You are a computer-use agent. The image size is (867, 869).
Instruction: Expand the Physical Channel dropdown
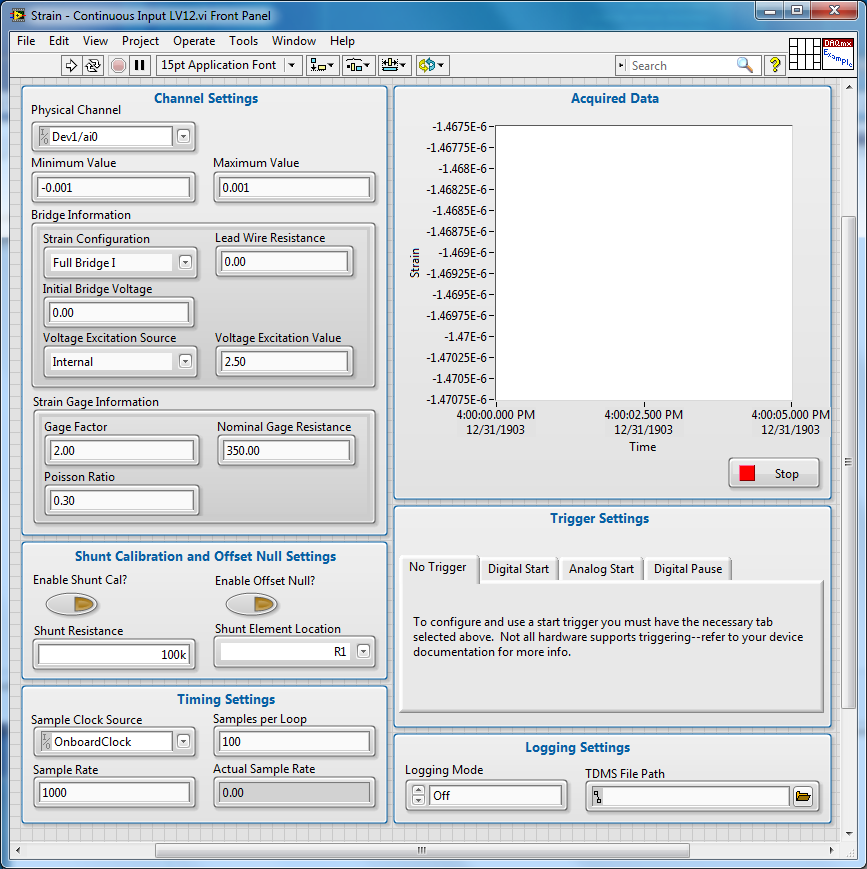(x=184, y=137)
